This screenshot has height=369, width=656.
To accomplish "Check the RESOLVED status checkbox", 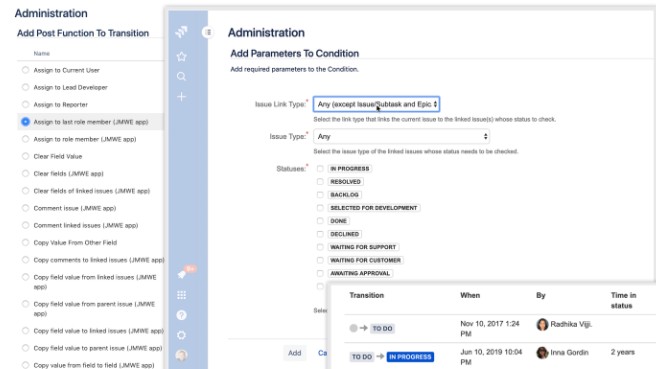I will pyautogui.click(x=320, y=182).
